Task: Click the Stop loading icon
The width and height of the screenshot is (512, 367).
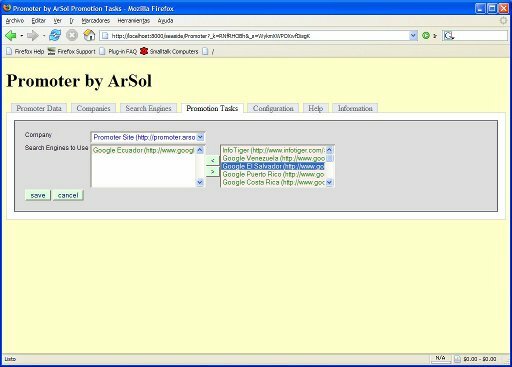Action: coord(72,35)
